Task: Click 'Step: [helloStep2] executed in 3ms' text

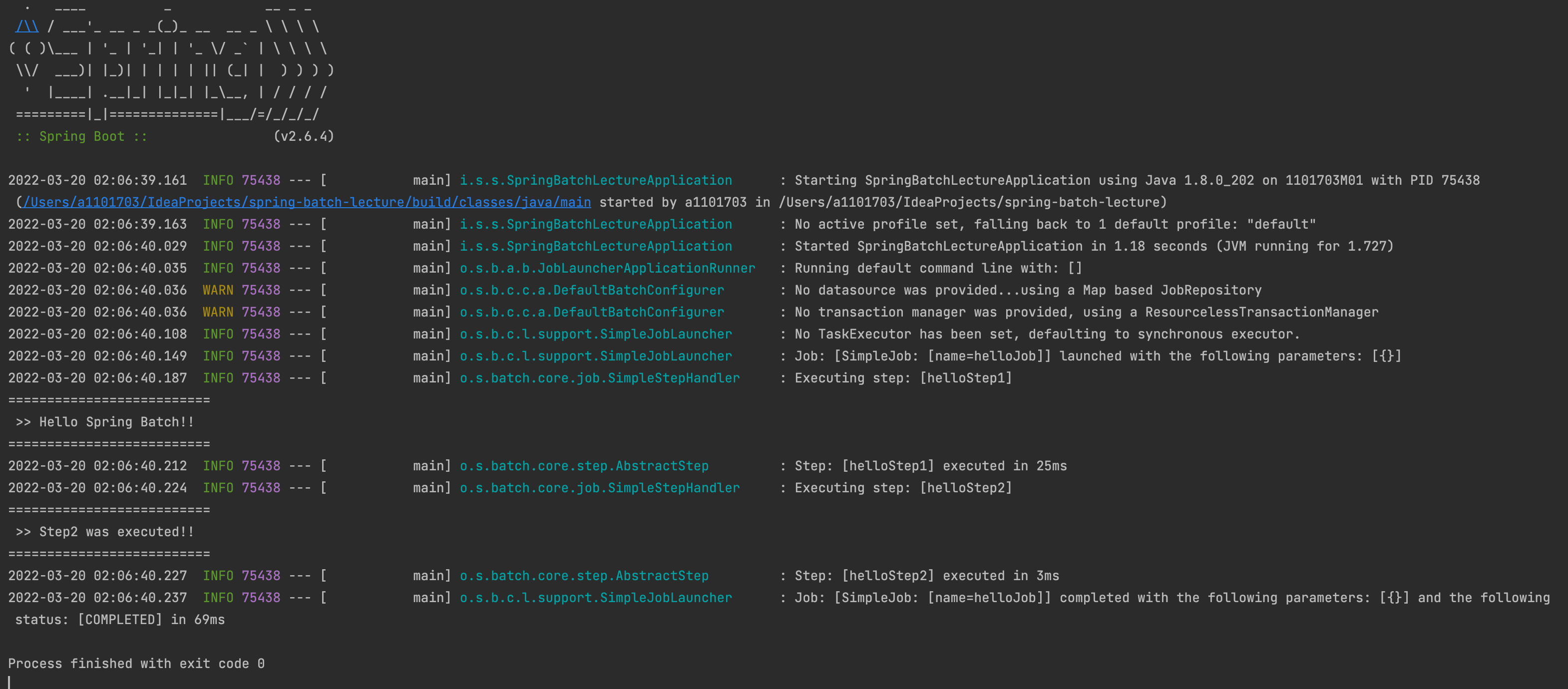Action: pyautogui.click(x=926, y=576)
